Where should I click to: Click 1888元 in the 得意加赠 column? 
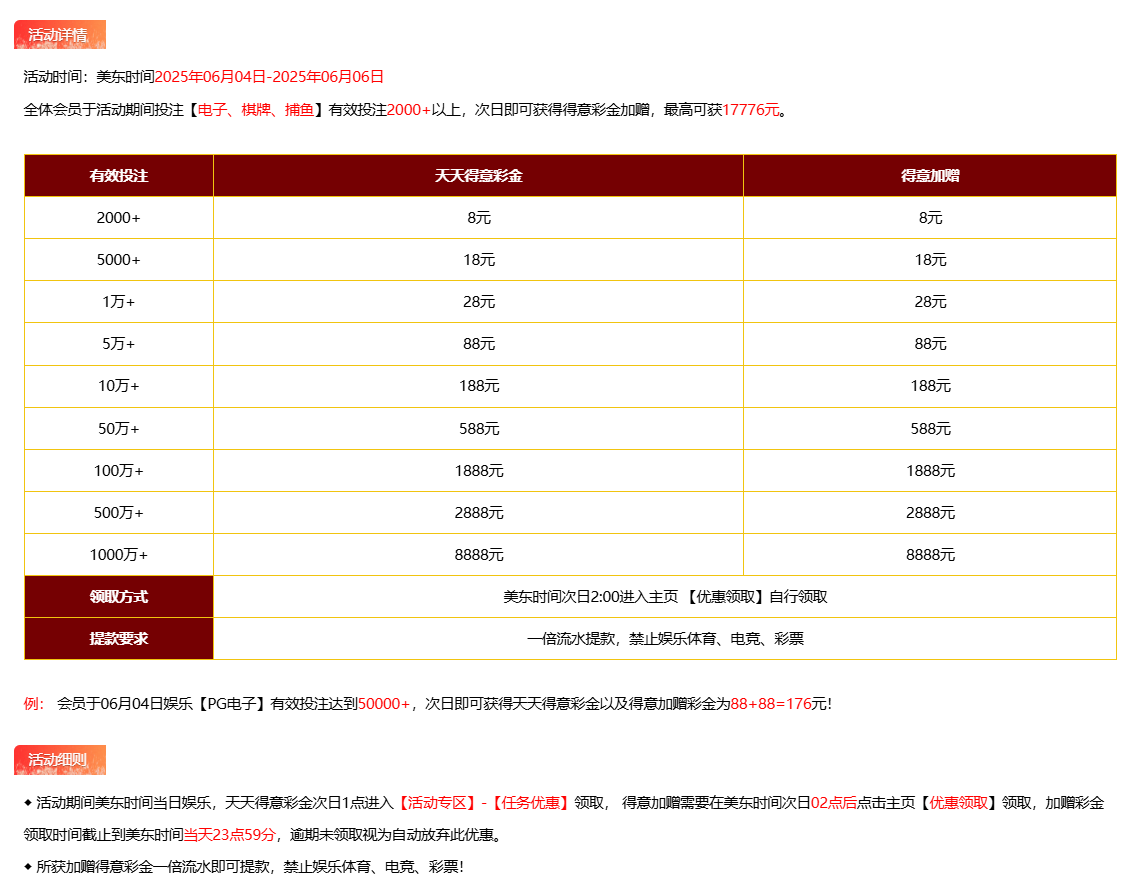point(930,471)
